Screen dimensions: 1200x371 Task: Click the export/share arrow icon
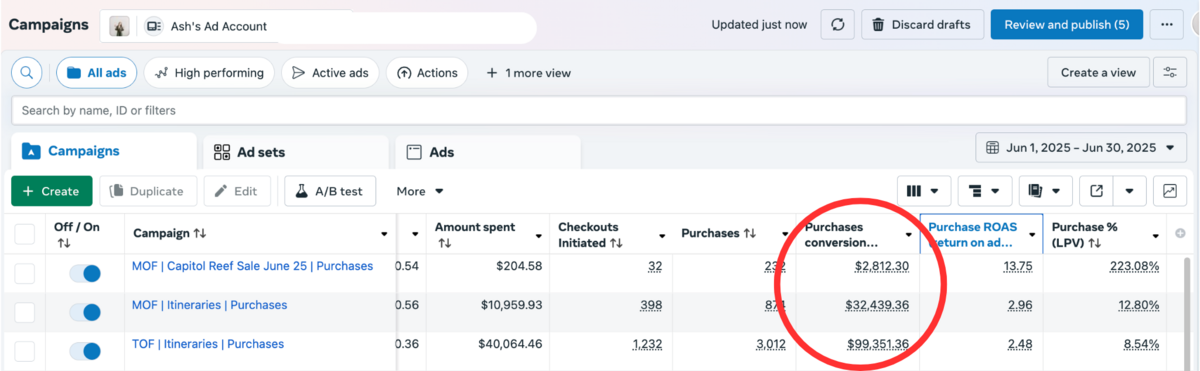(1096, 191)
